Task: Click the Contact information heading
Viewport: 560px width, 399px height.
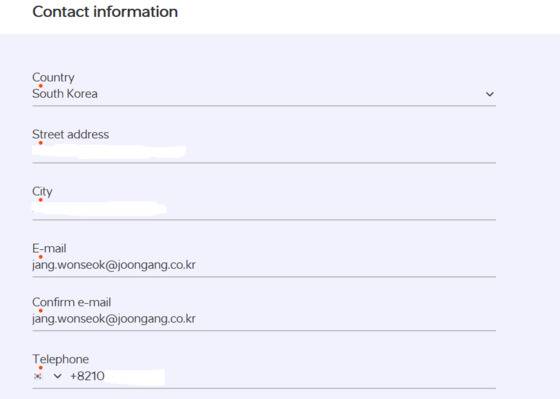Action: point(105,12)
